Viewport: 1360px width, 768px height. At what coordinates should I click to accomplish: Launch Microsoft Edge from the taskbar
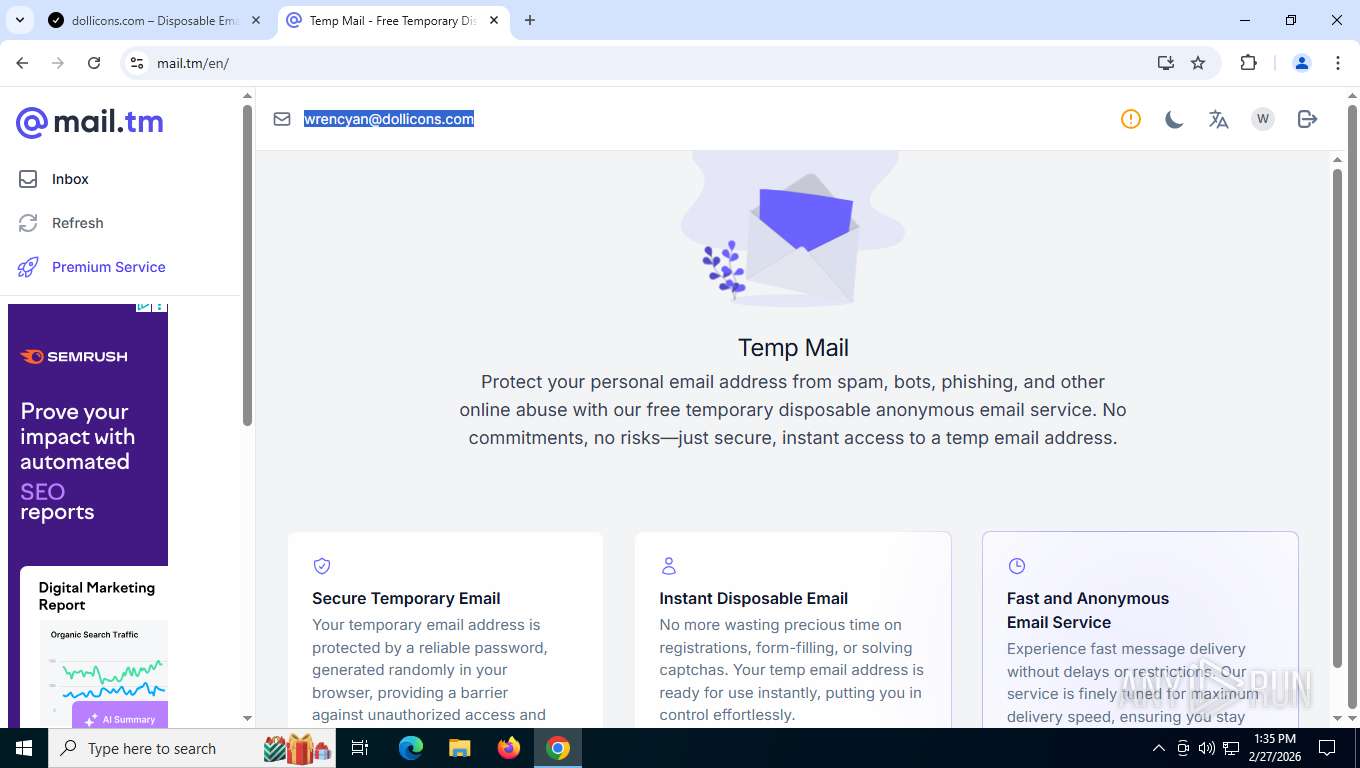click(411, 748)
